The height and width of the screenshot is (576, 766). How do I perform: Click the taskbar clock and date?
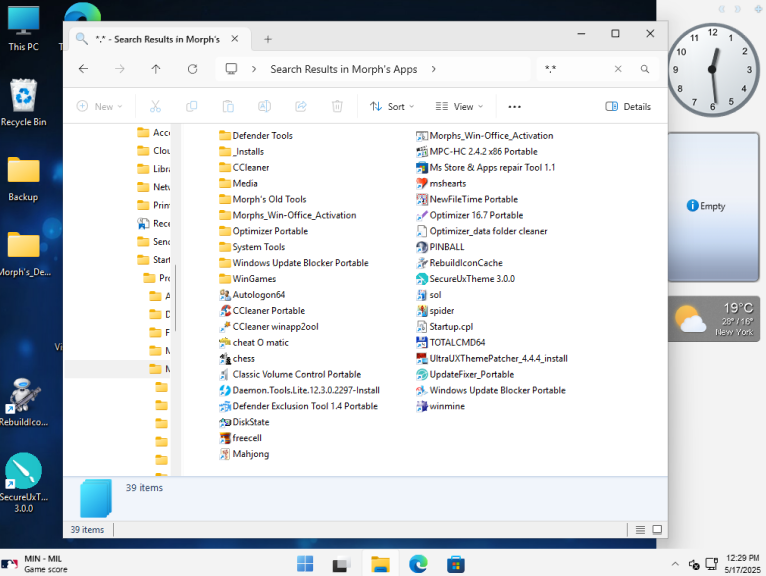click(x=742, y=564)
